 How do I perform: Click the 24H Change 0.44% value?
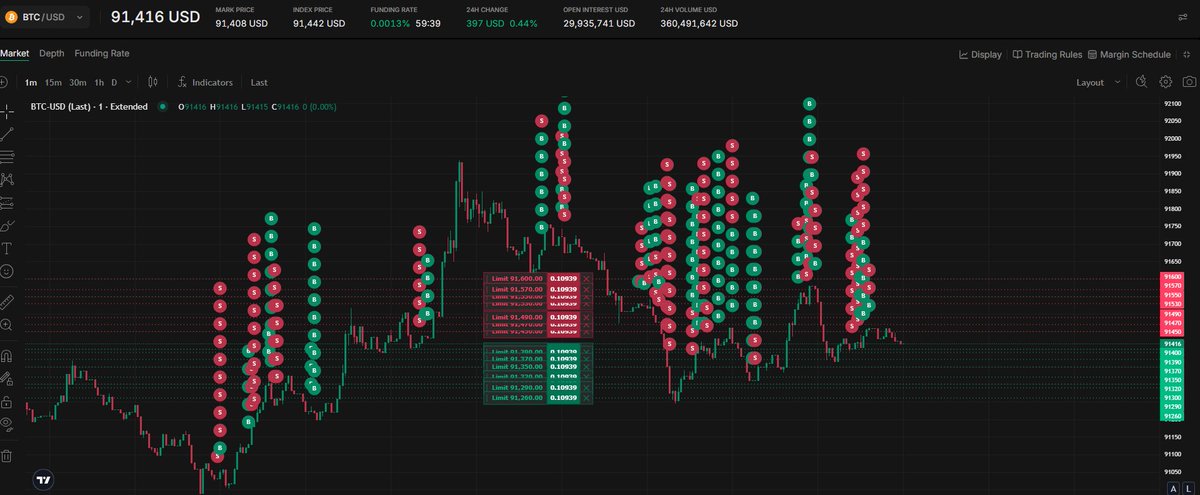(523, 23)
